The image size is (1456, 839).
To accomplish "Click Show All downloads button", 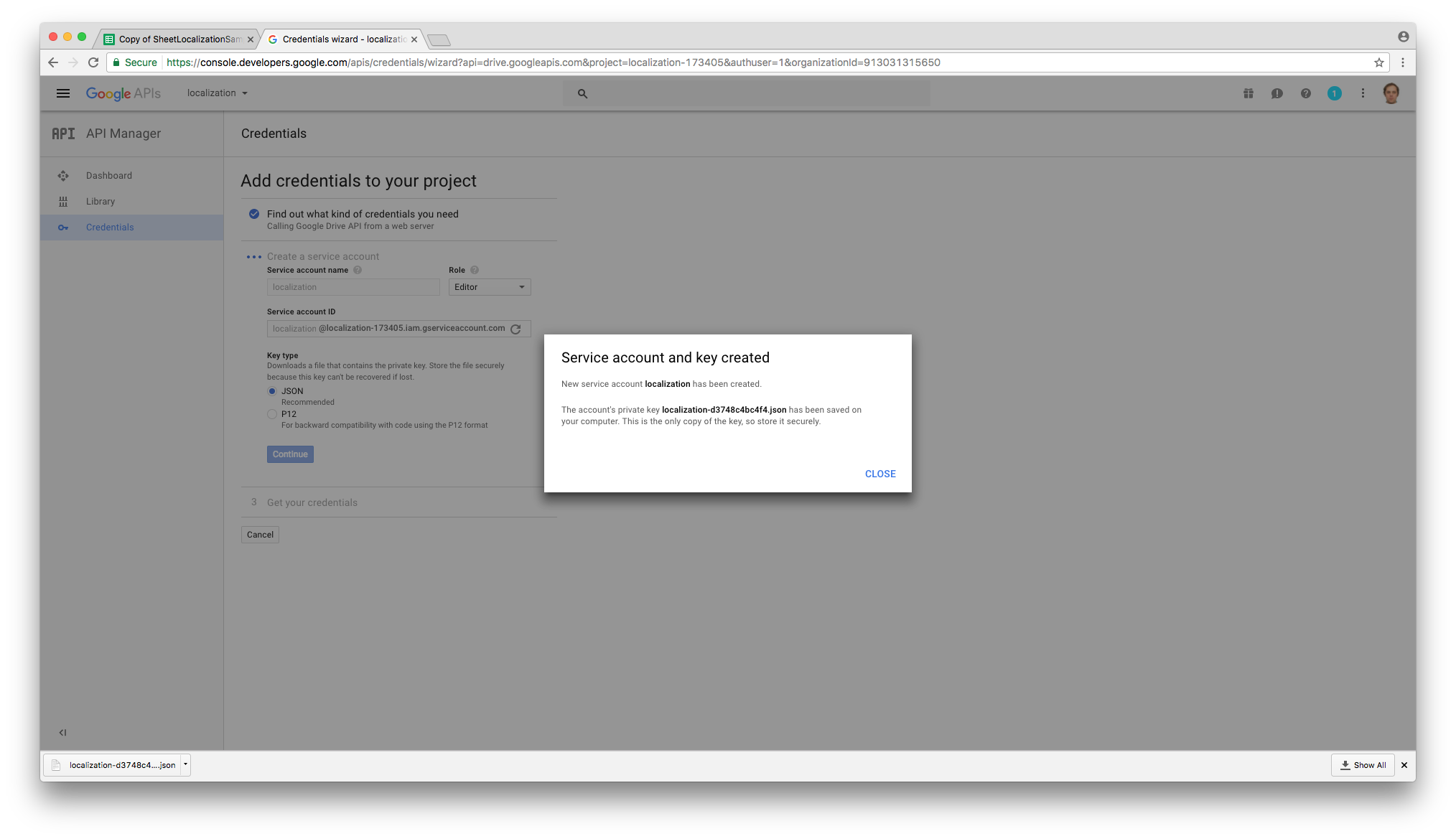I will point(1363,765).
